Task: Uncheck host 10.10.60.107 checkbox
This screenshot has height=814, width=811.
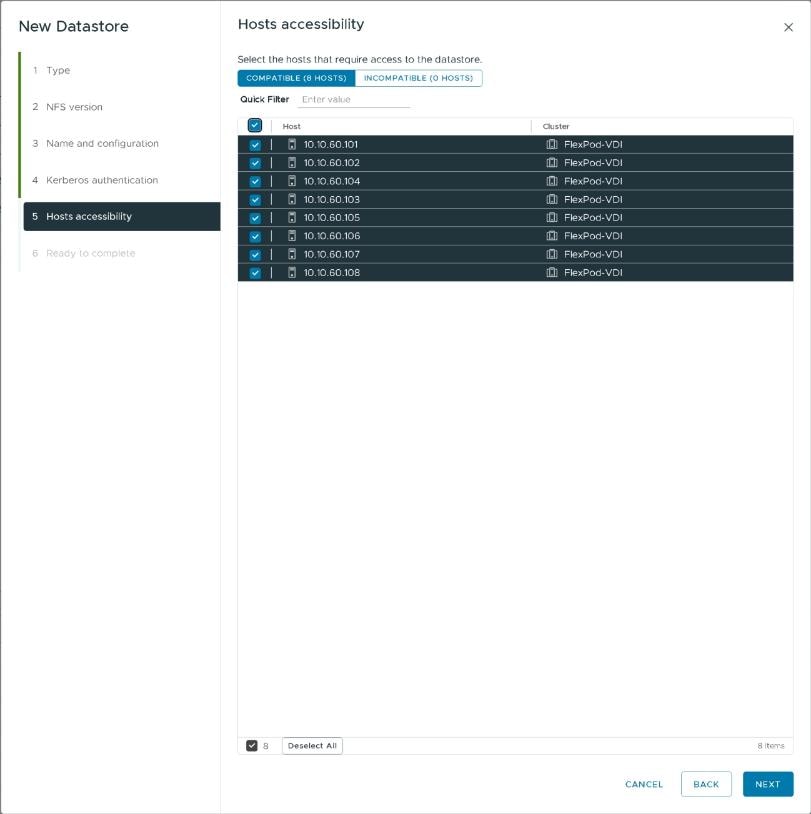Action: click(255, 255)
